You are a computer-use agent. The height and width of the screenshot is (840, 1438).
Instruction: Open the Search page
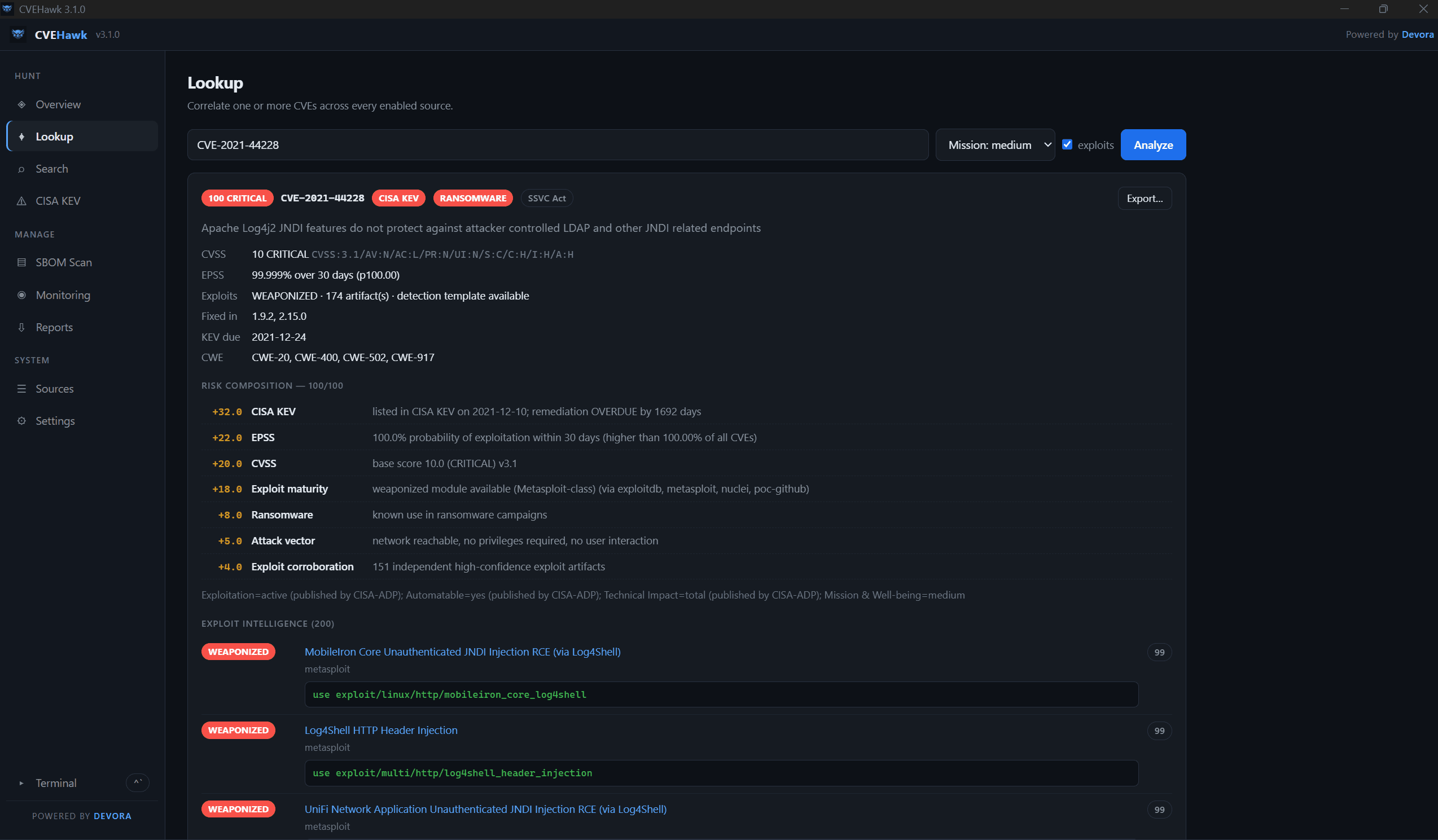pos(82,169)
